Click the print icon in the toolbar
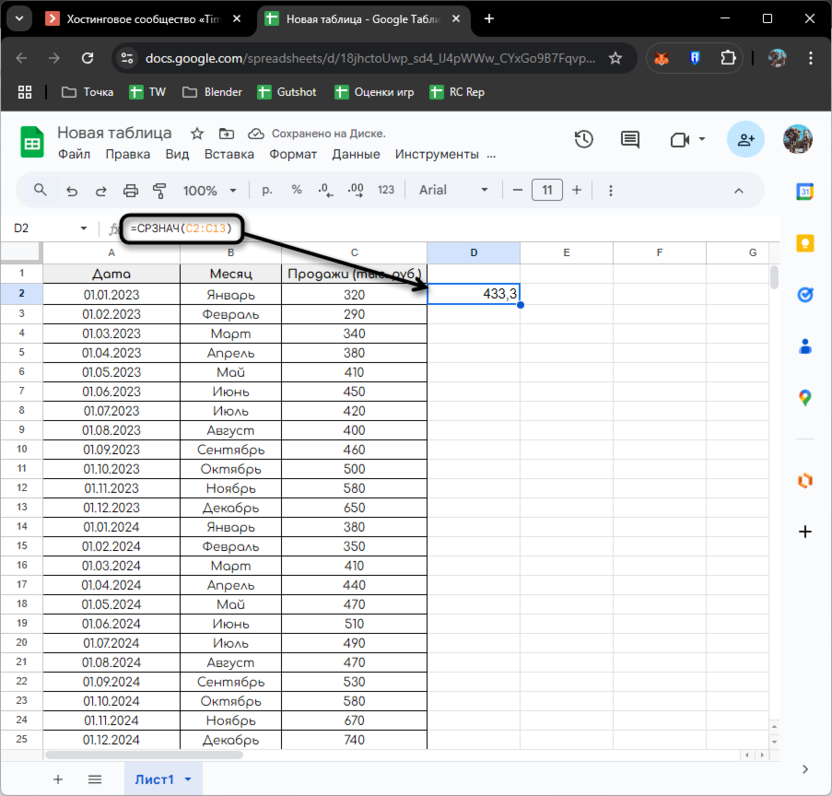 click(x=130, y=190)
